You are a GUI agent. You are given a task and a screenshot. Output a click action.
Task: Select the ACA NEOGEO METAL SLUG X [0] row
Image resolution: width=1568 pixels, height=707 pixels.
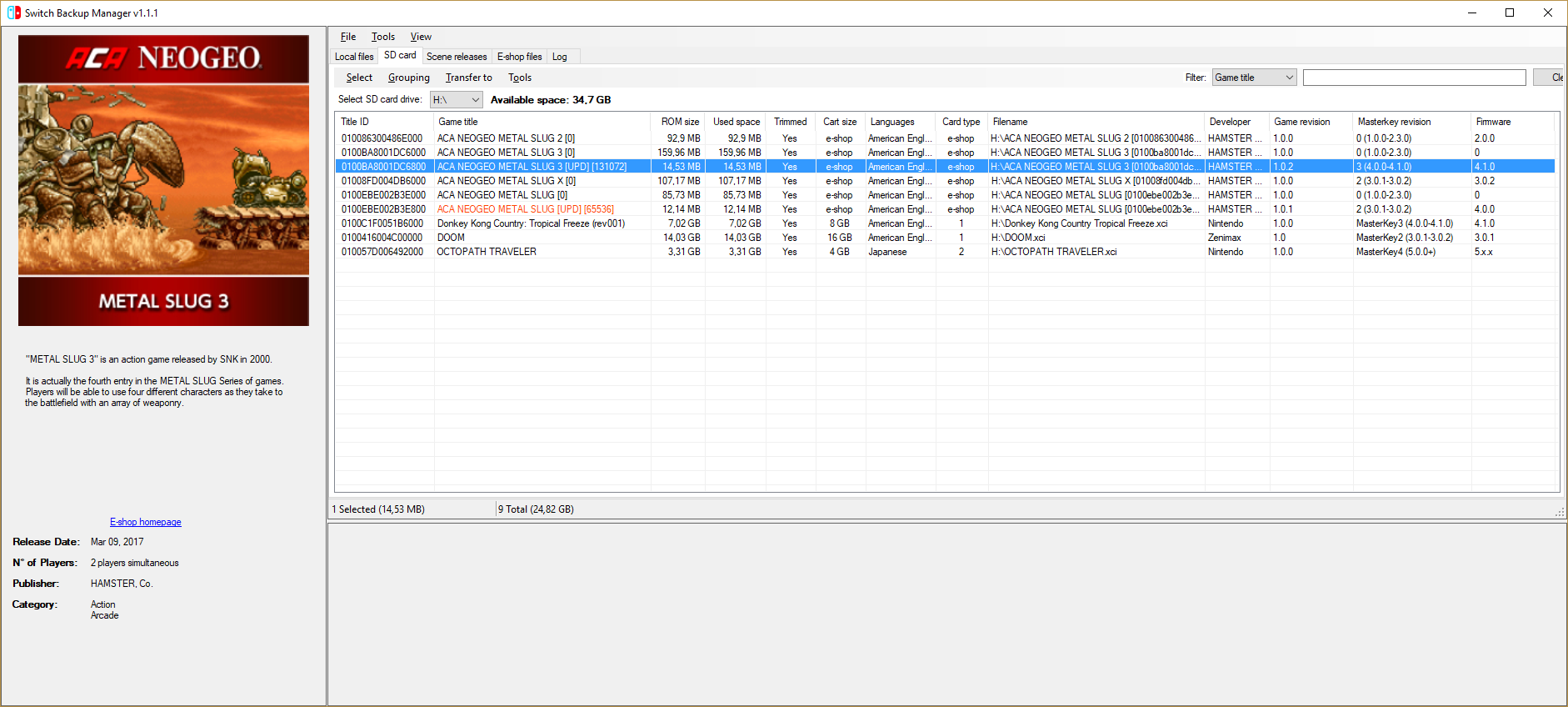click(945, 181)
